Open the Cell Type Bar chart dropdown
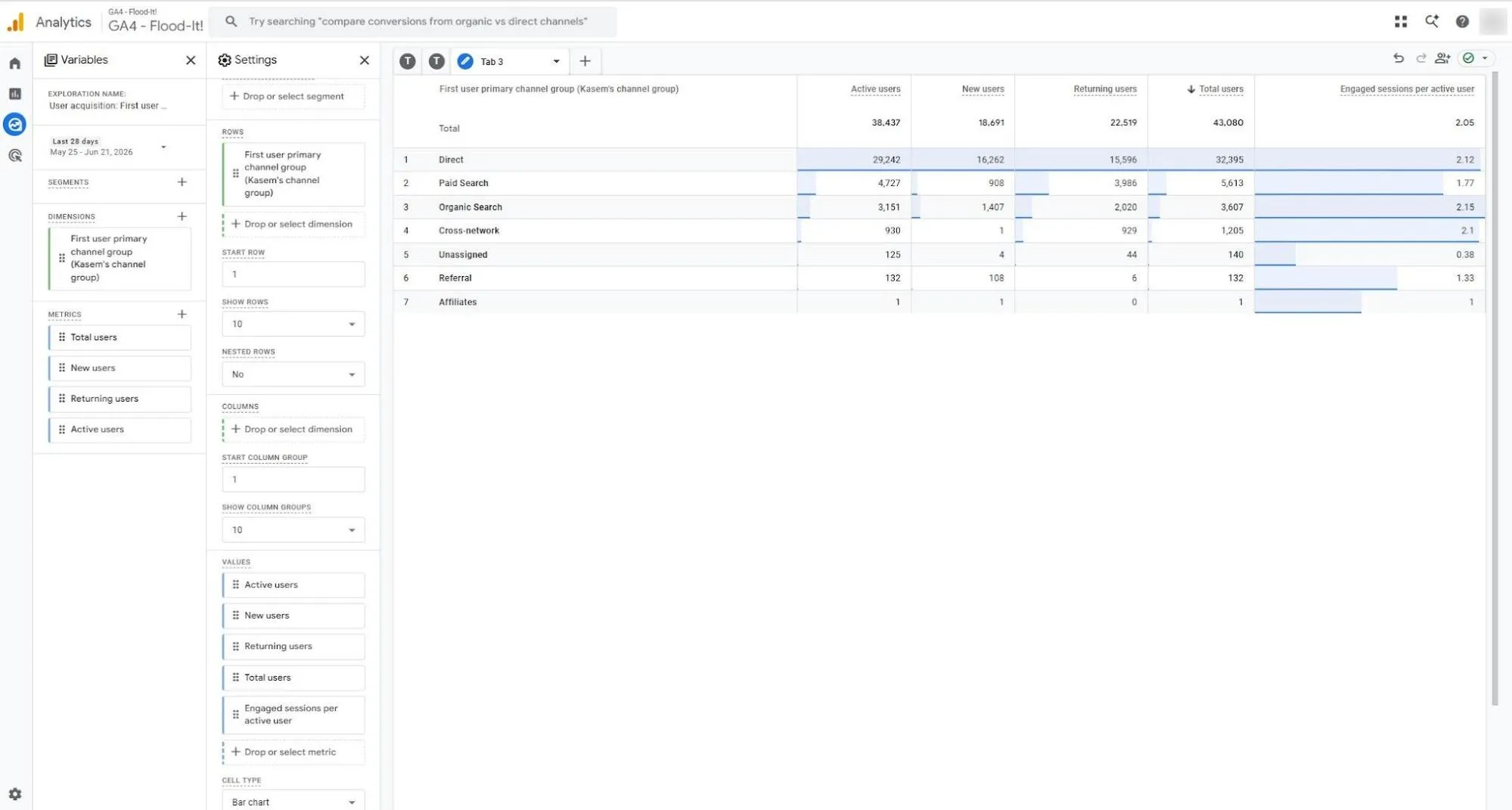Viewport: 1512px width, 810px height. pos(293,800)
